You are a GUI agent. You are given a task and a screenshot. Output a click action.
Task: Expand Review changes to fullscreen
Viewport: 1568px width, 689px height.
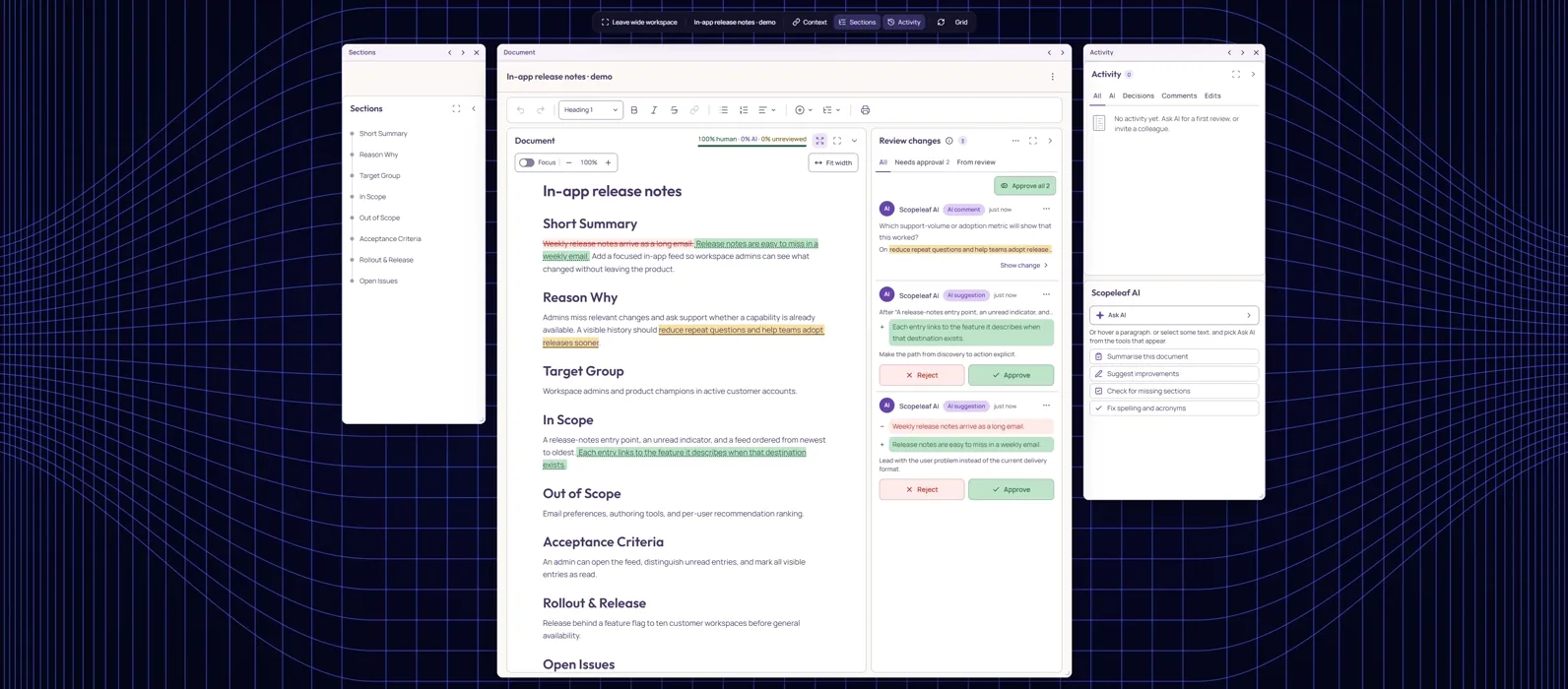coord(1033,141)
